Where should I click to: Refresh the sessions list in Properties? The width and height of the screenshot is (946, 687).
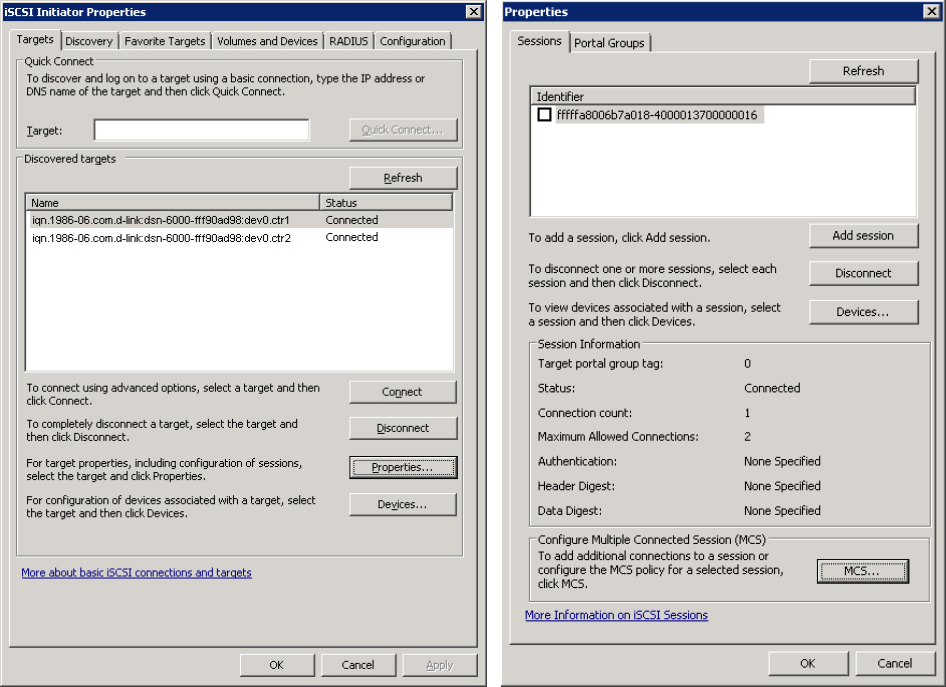click(863, 71)
